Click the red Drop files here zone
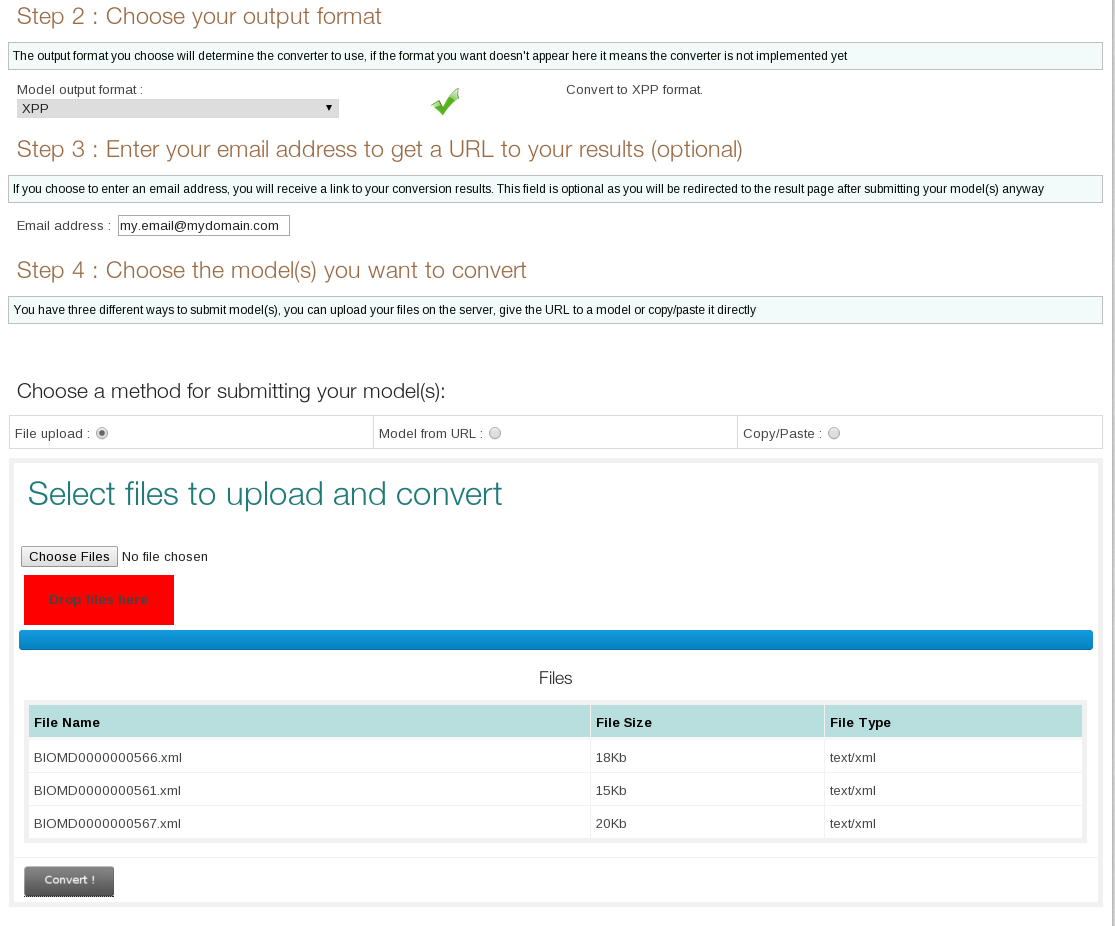This screenshot has height=926, width=1115. [98, 599]
